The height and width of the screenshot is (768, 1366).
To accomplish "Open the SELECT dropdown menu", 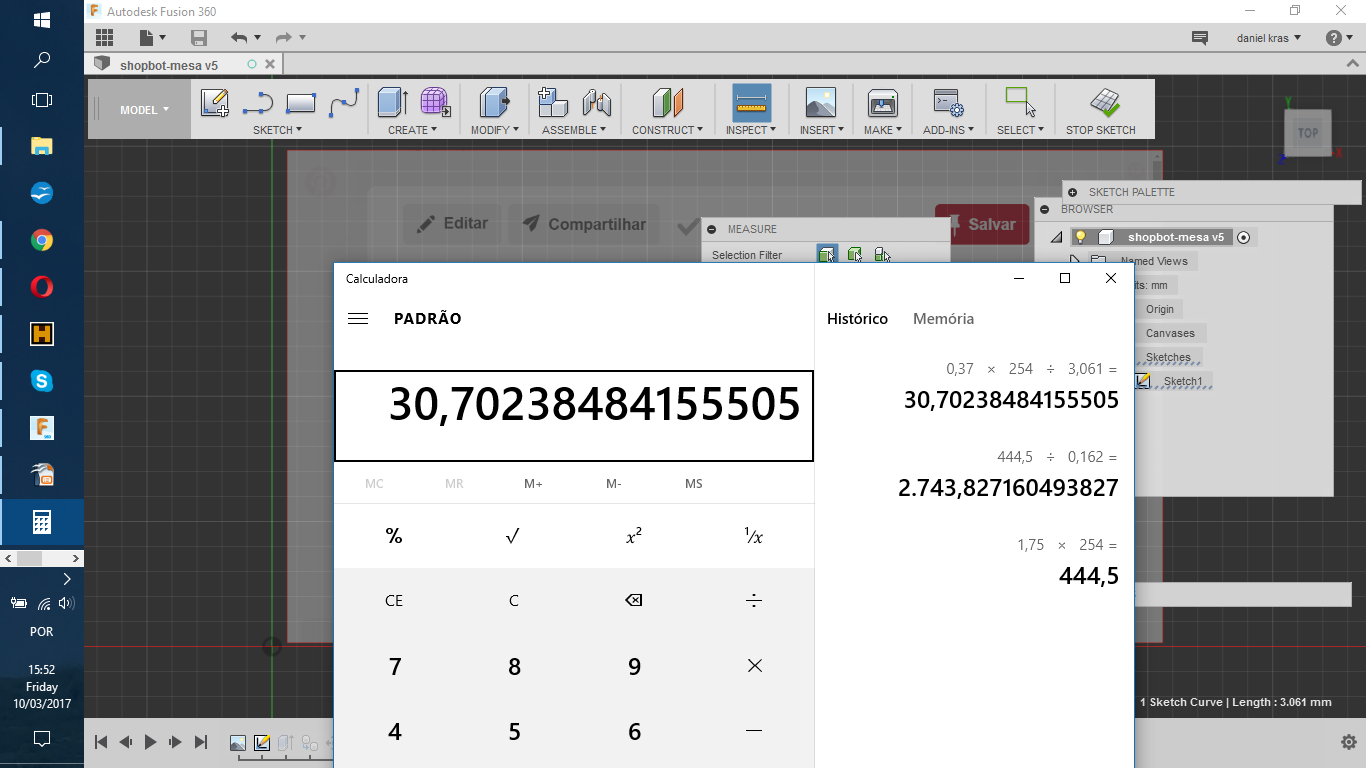I will coord(1020,130).
